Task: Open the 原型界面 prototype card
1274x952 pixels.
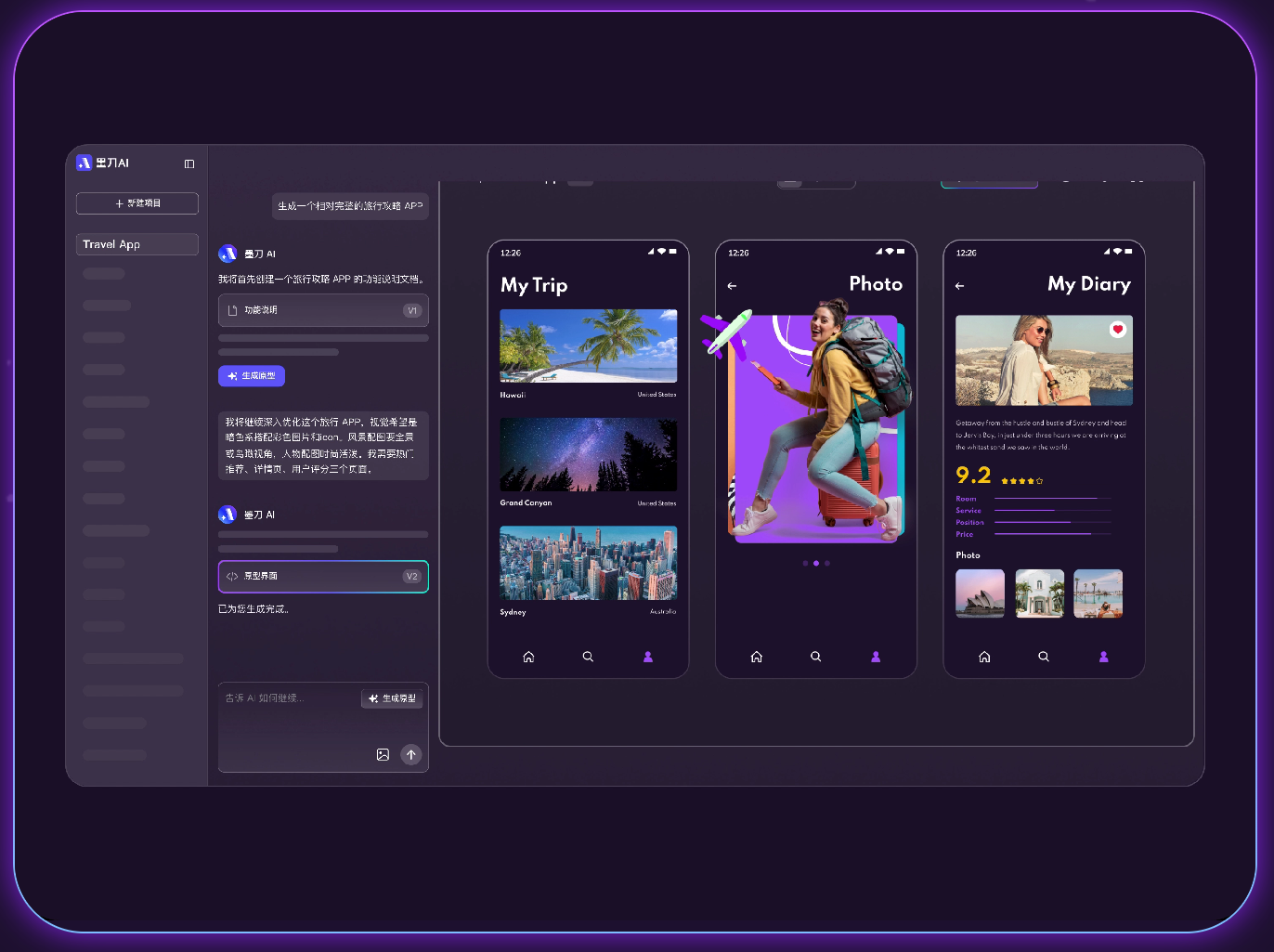Action: pyautogui.click(x=323, y=577)
